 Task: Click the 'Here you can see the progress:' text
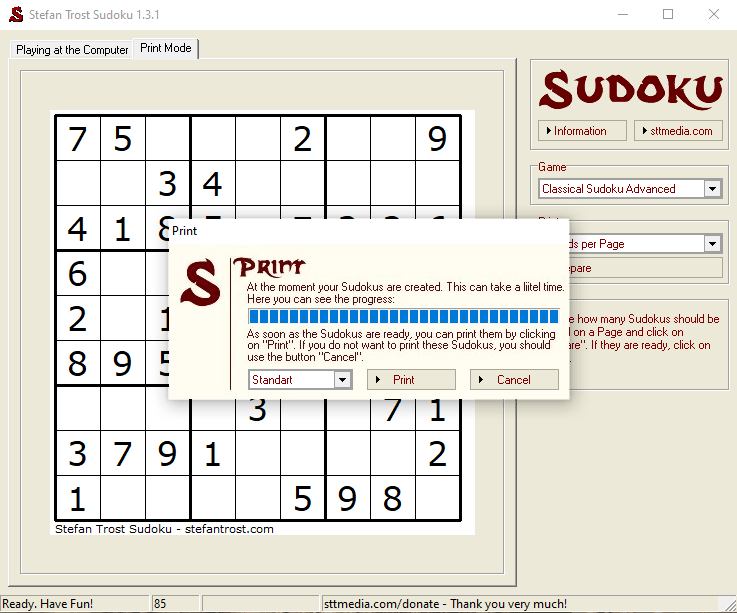pos(321,299)
